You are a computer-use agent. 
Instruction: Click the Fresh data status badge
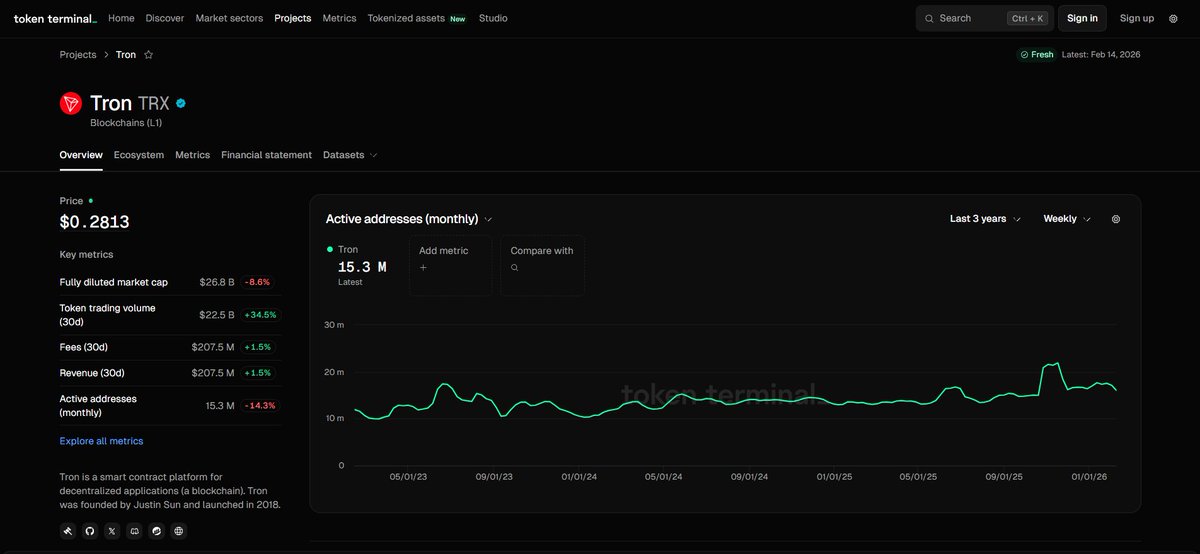coord(1037,55)
